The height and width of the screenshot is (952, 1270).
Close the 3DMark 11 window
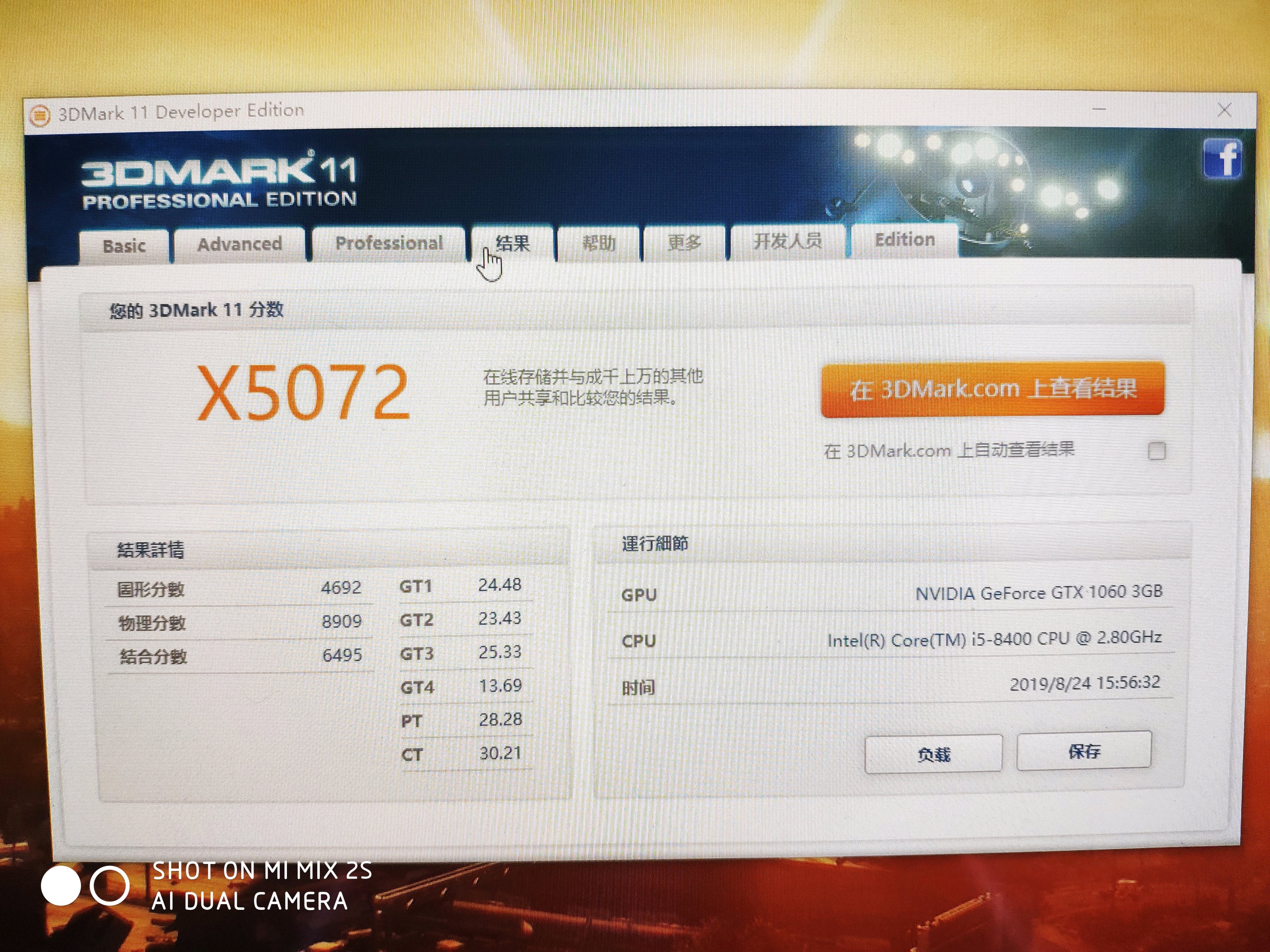(x=1223, y=110)
